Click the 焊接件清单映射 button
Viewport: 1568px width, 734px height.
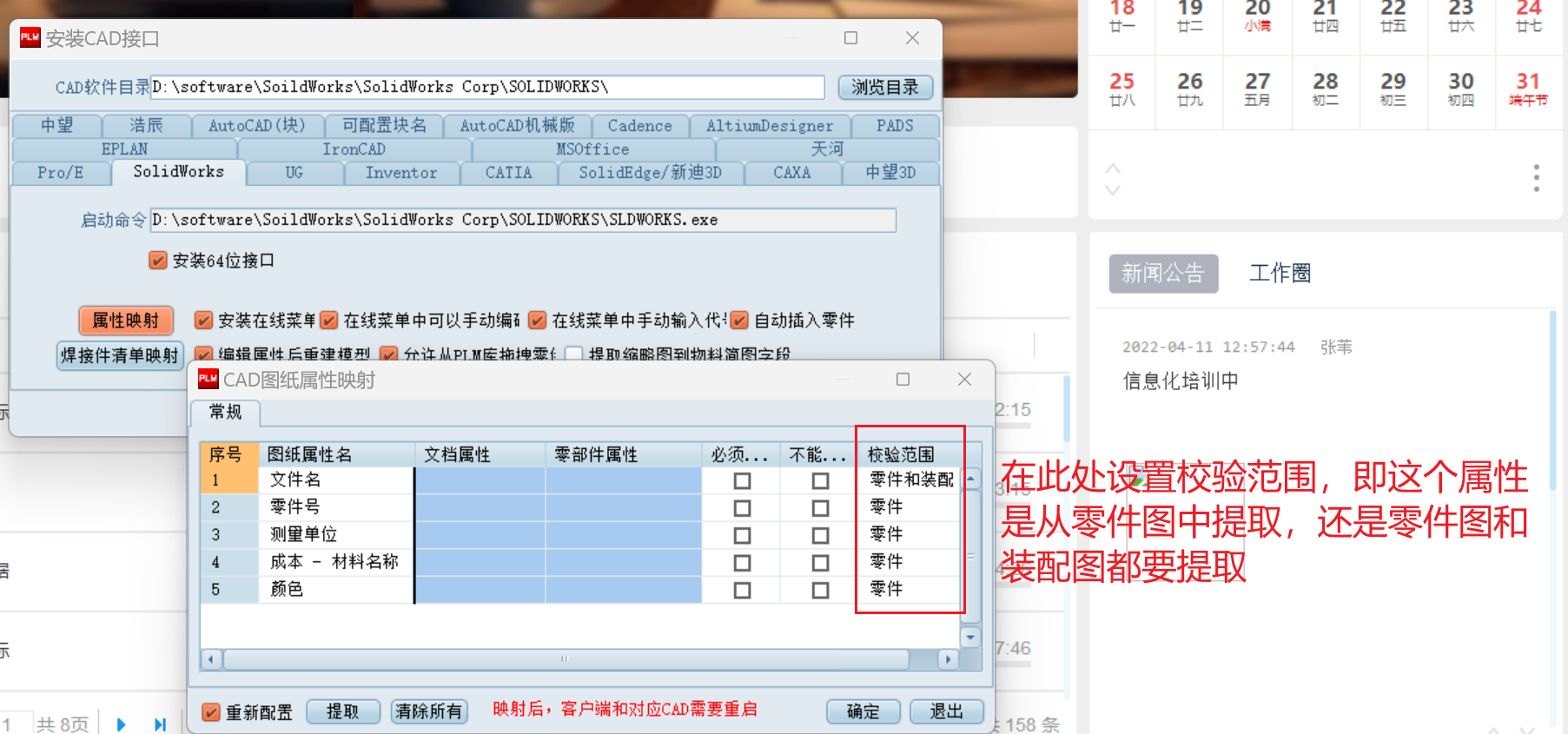coord(120,355)
